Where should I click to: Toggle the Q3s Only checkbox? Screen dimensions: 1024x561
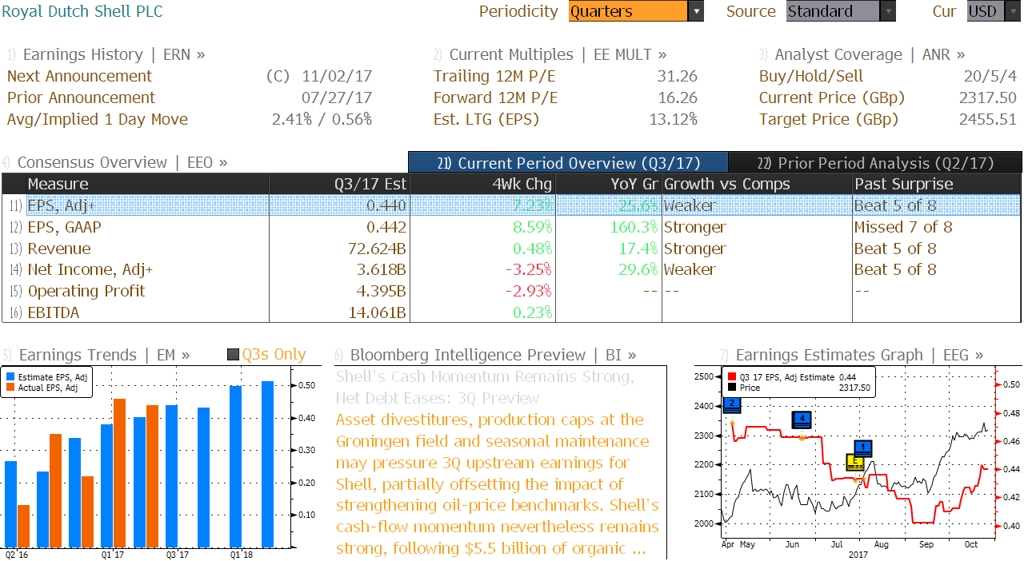[x=232, y=355]
